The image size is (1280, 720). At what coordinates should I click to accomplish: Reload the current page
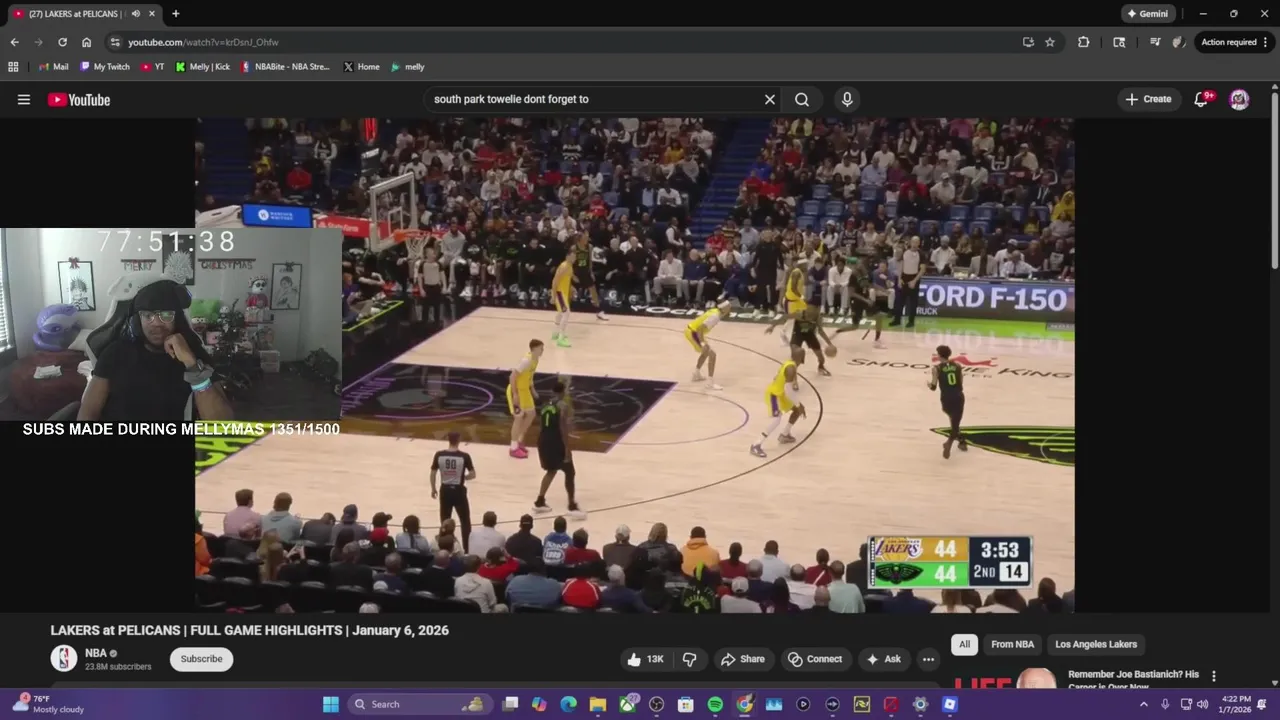click(62, 42)
